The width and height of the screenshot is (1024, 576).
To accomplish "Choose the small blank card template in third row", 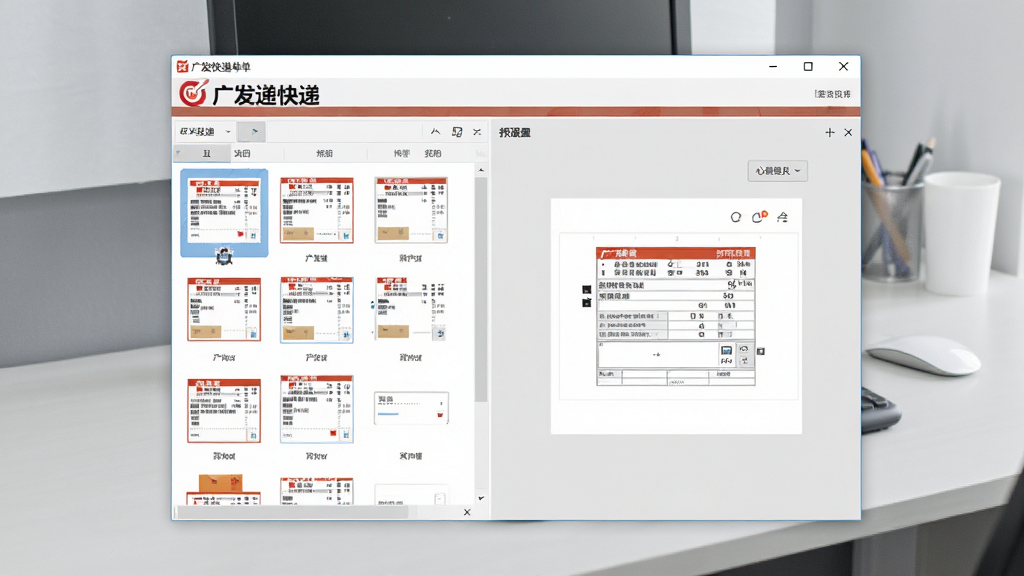I will (411, 408).
